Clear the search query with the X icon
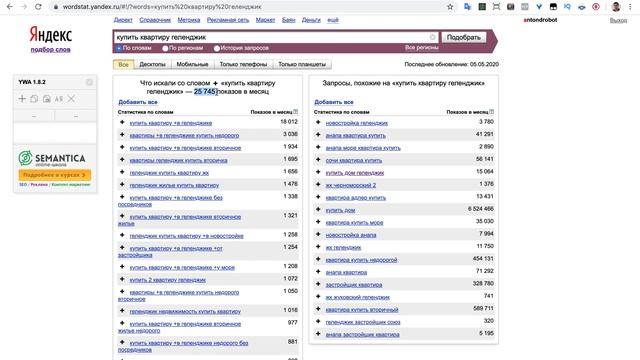Screen dimensions: 640x360 (x=432, y=37)
